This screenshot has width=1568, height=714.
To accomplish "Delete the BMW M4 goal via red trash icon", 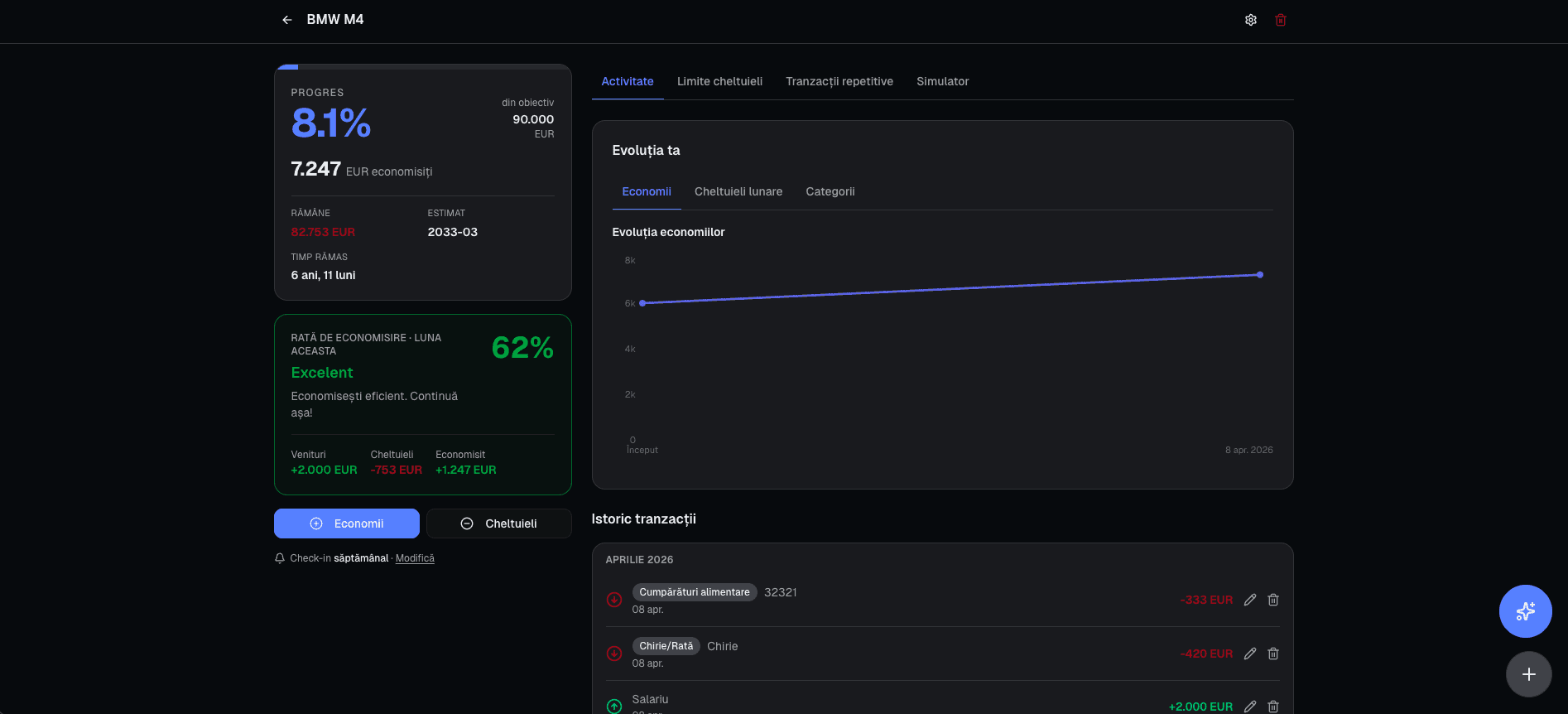I will pos(1281,20).
